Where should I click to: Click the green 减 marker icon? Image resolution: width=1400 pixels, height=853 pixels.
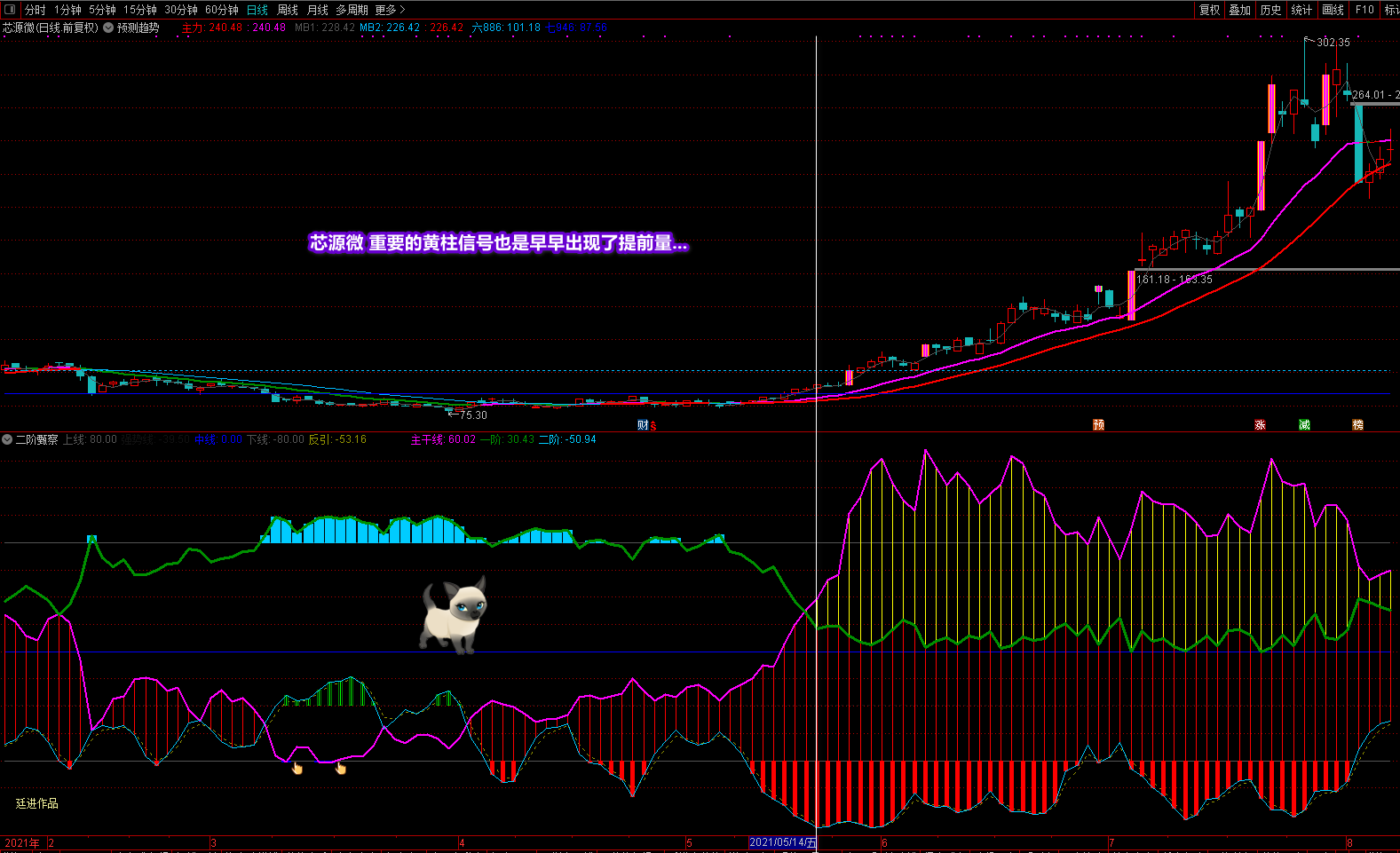(1304, 425)
